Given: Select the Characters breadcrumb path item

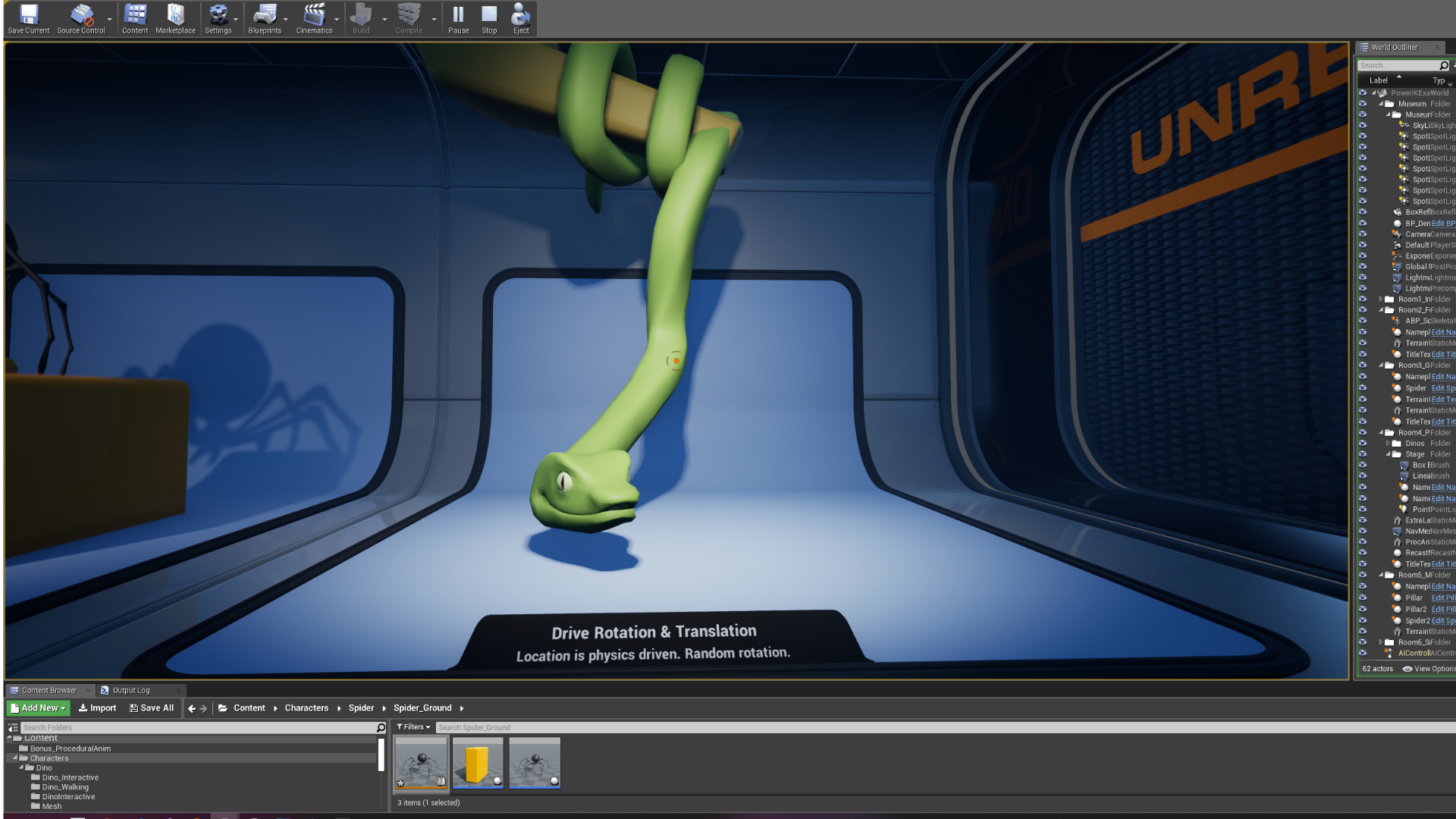Looking at the screenshot, I should (306, 708).
